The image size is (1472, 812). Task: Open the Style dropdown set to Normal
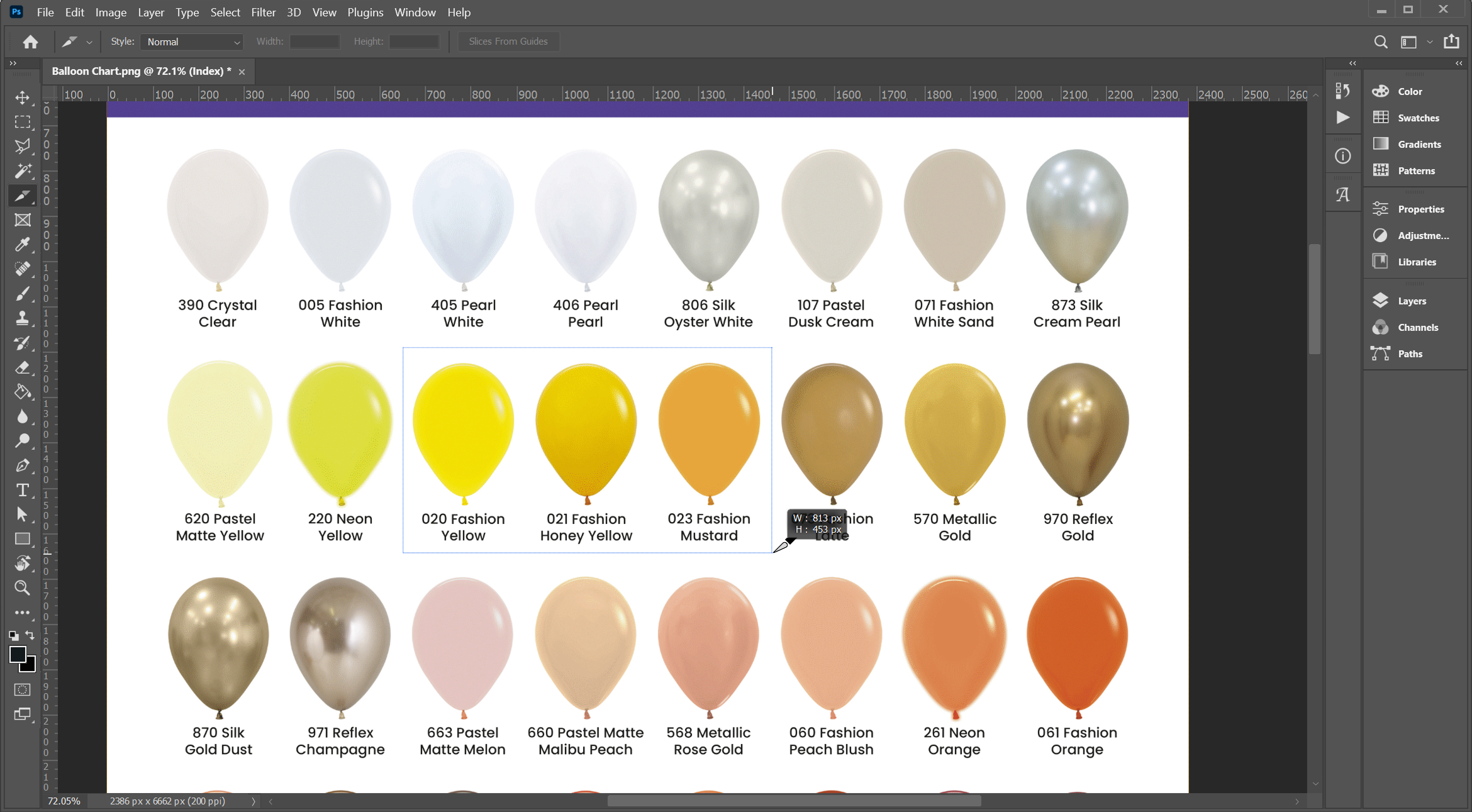(x=192, y=42)
